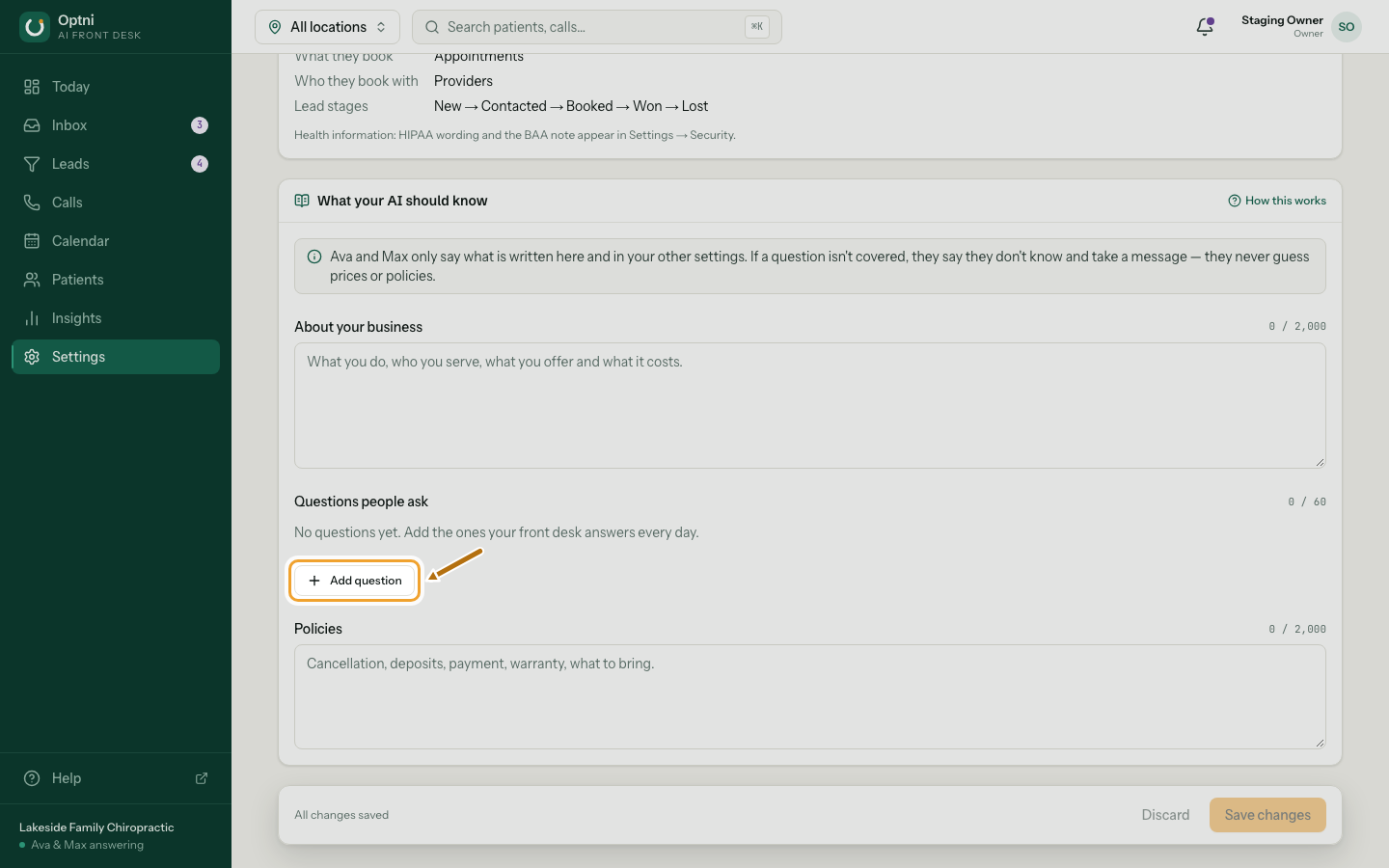Image resolution: width=1389 pixels, height=868 pixels.
Task: Click the New → Contacted lead stages text
Action: (571, 106)
